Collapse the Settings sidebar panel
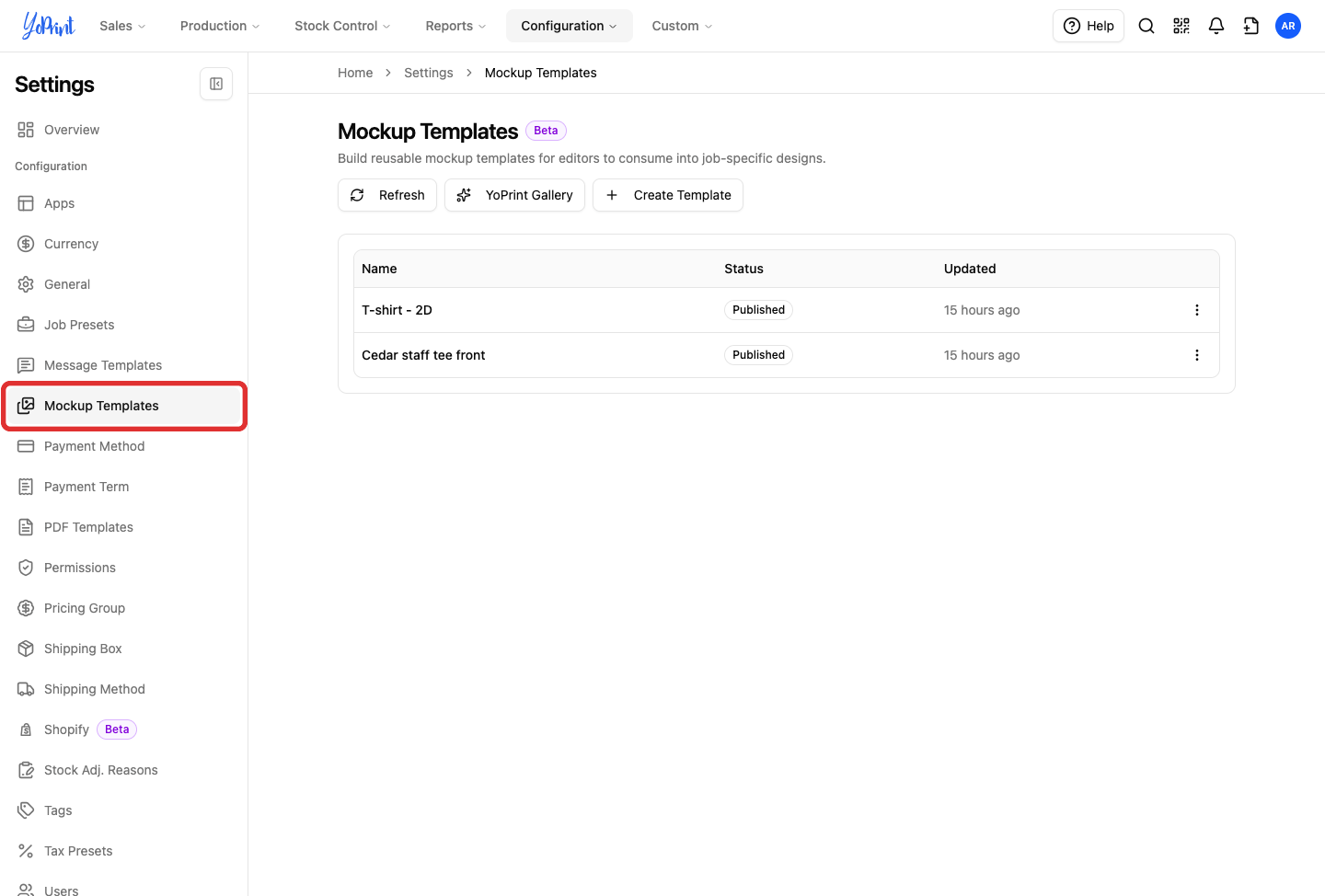 [216, 84]
